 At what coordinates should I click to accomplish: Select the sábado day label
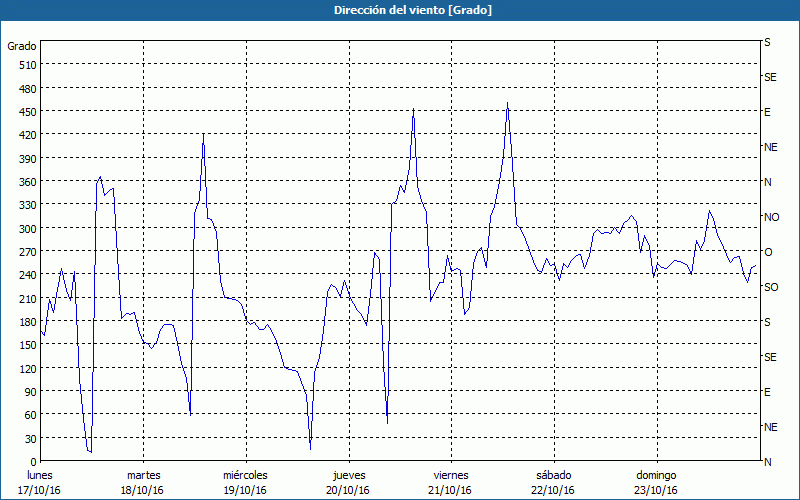553,475
